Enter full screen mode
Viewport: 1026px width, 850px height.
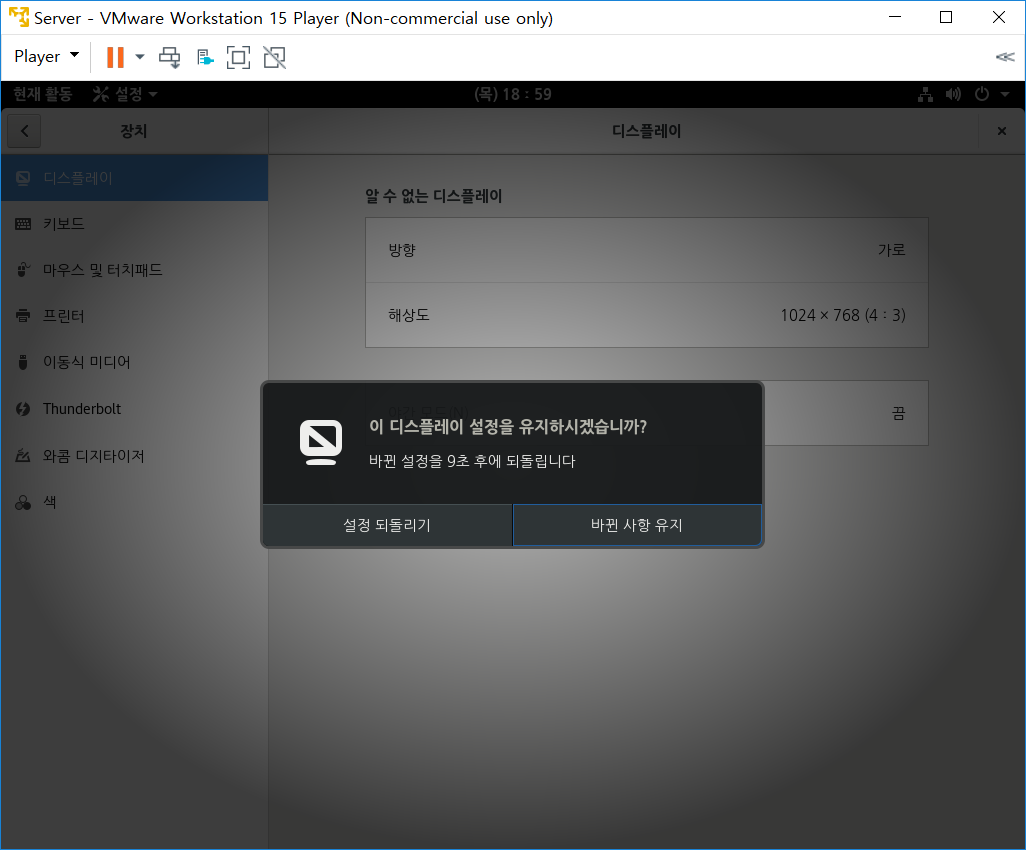(238, 58)
